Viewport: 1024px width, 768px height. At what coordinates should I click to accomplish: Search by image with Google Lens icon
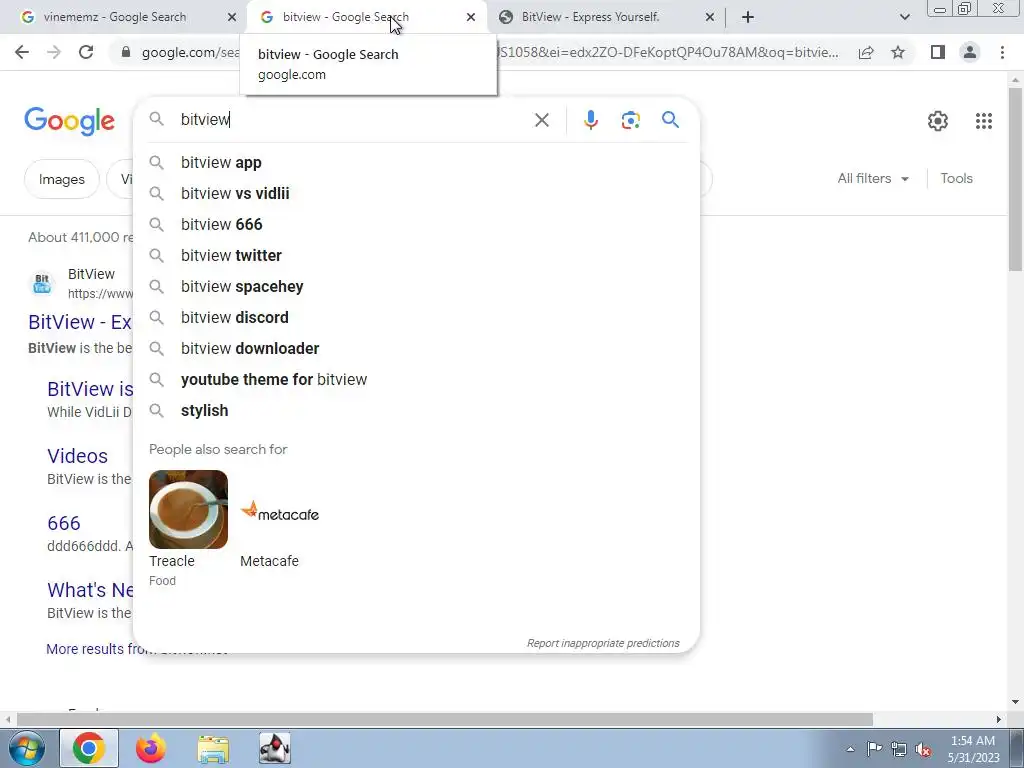click(x=630, y=120)
